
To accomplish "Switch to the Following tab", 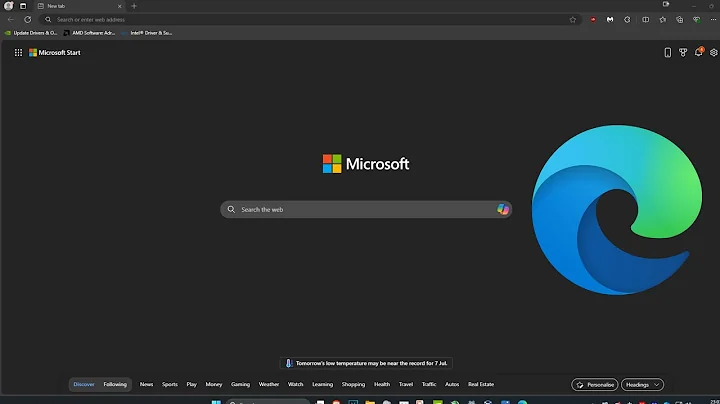I will 115,384.
